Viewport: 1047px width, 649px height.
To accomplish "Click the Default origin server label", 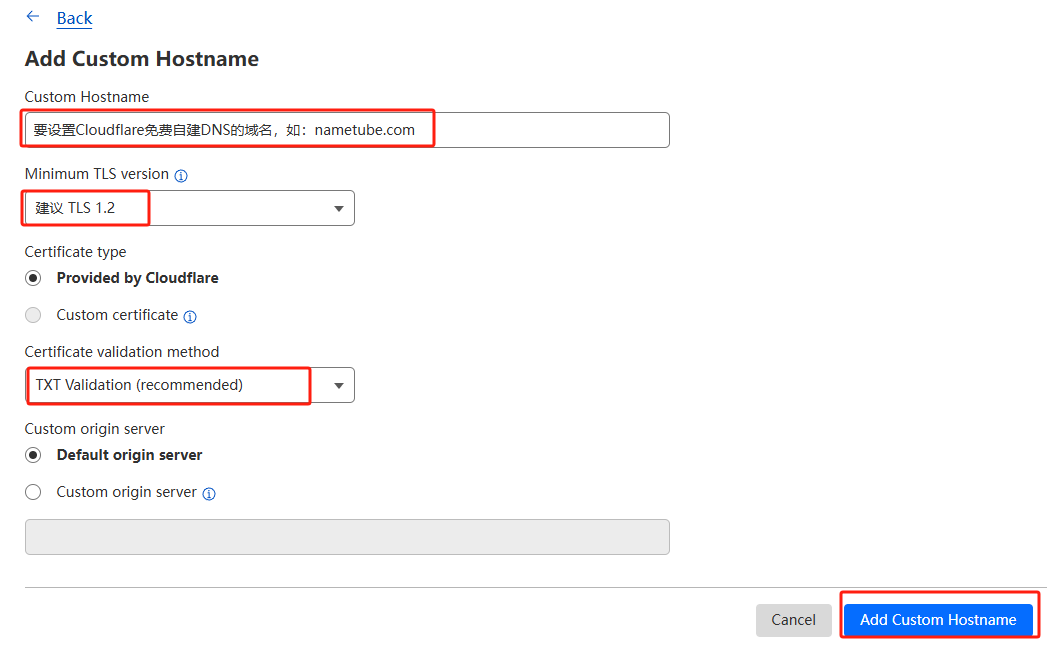I will pos(129,455).
